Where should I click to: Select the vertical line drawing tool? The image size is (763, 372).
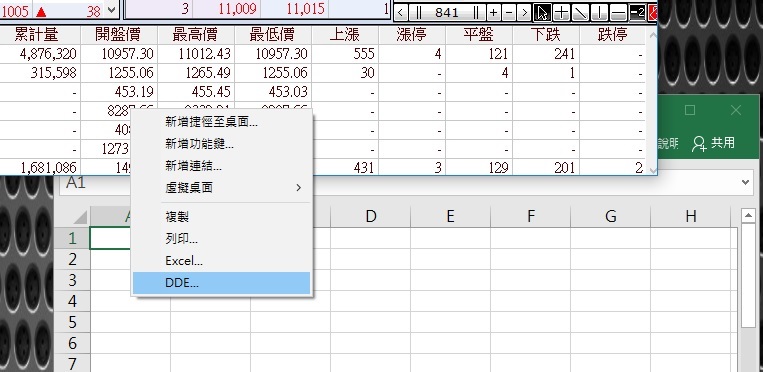600,12
